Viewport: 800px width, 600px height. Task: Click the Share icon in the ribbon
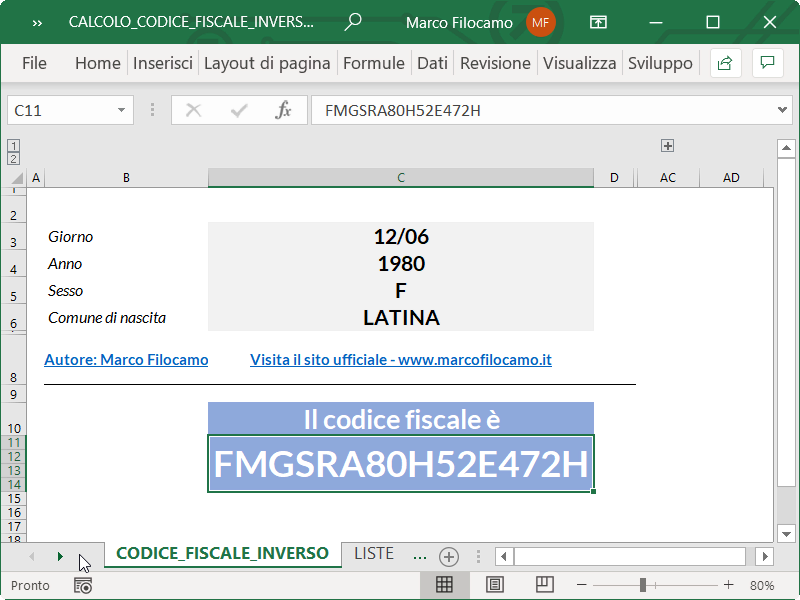pos(726,63)
